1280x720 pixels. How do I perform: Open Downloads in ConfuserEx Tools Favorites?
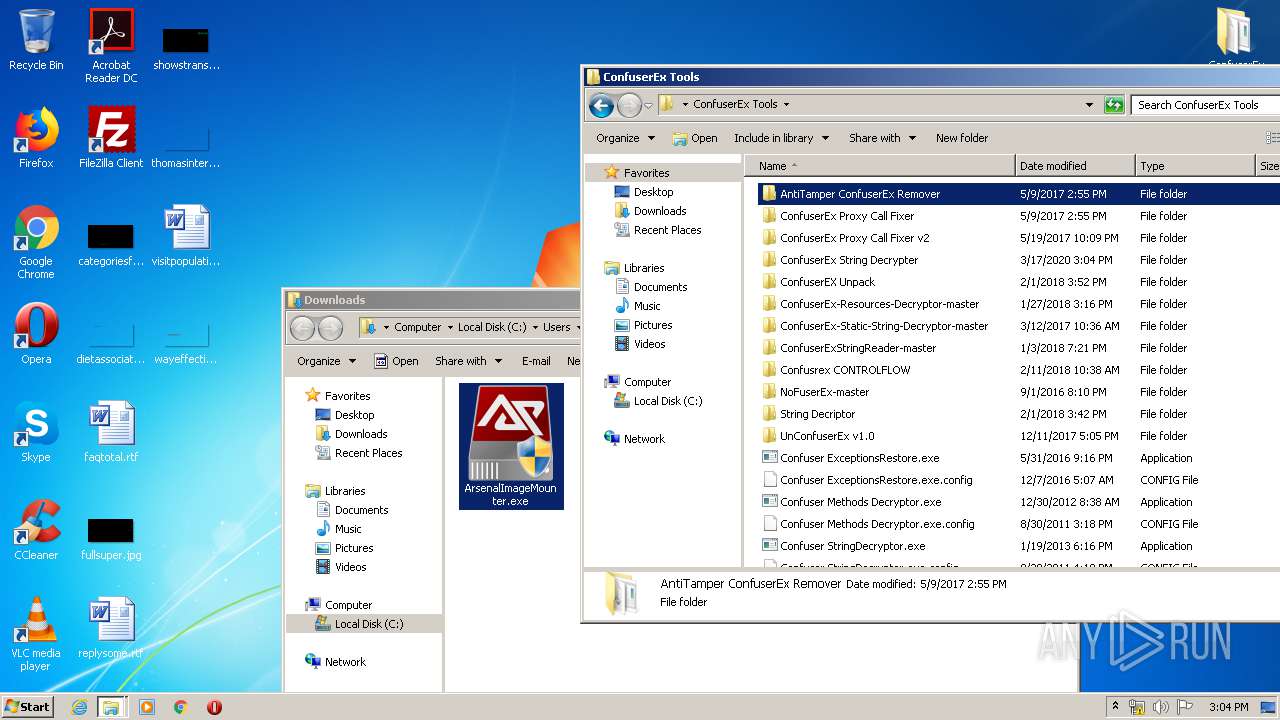pos(659,211)
